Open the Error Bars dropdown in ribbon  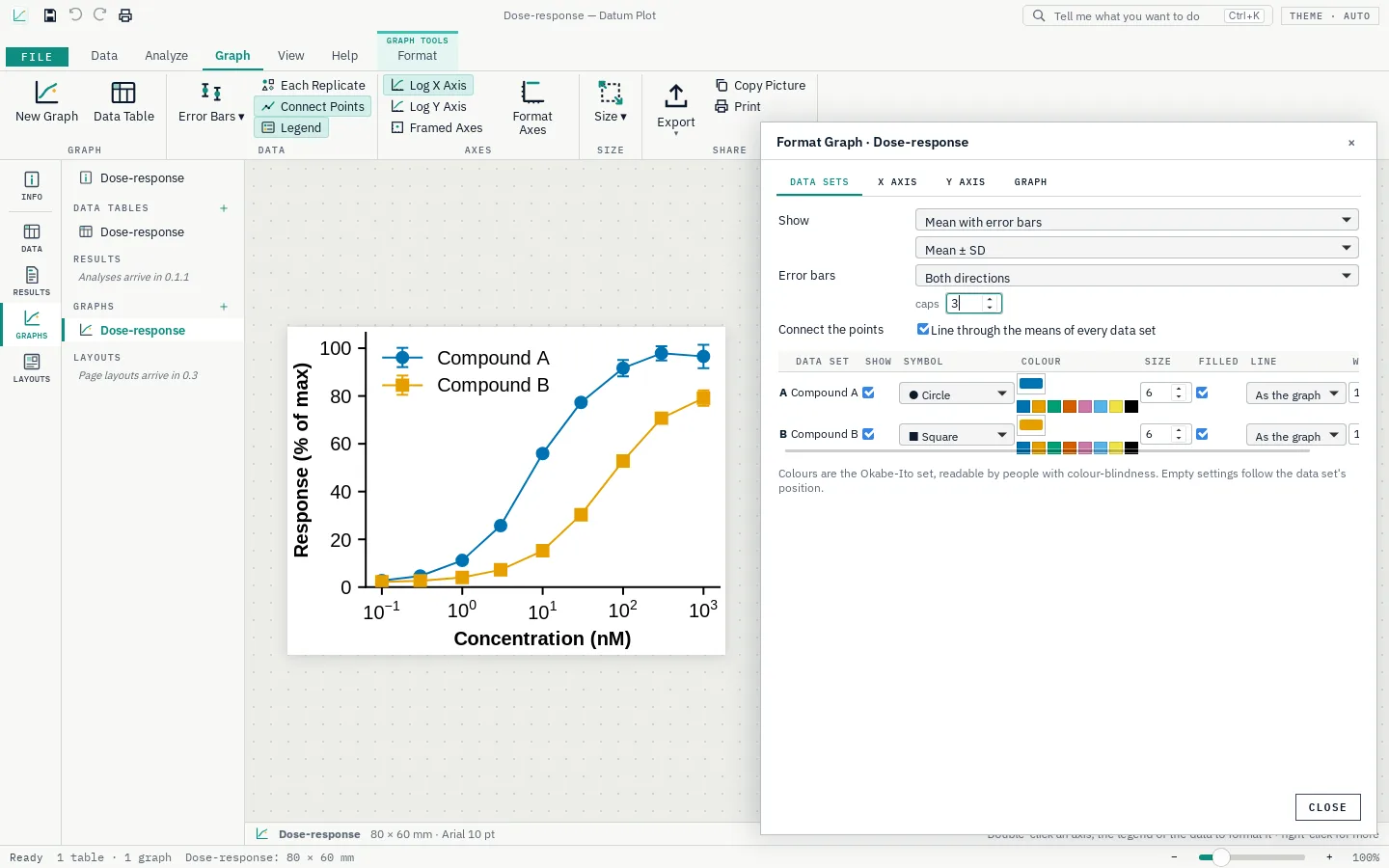tap(211, 102)
